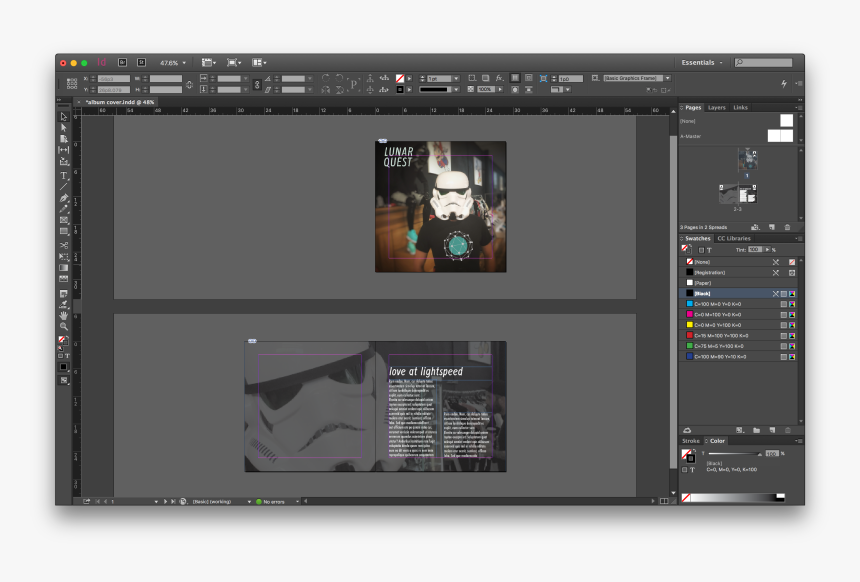This screenshot has width=860, height=582.
Task: Open the Arrange Documents dropdown
Action: [x=259, y=63]
